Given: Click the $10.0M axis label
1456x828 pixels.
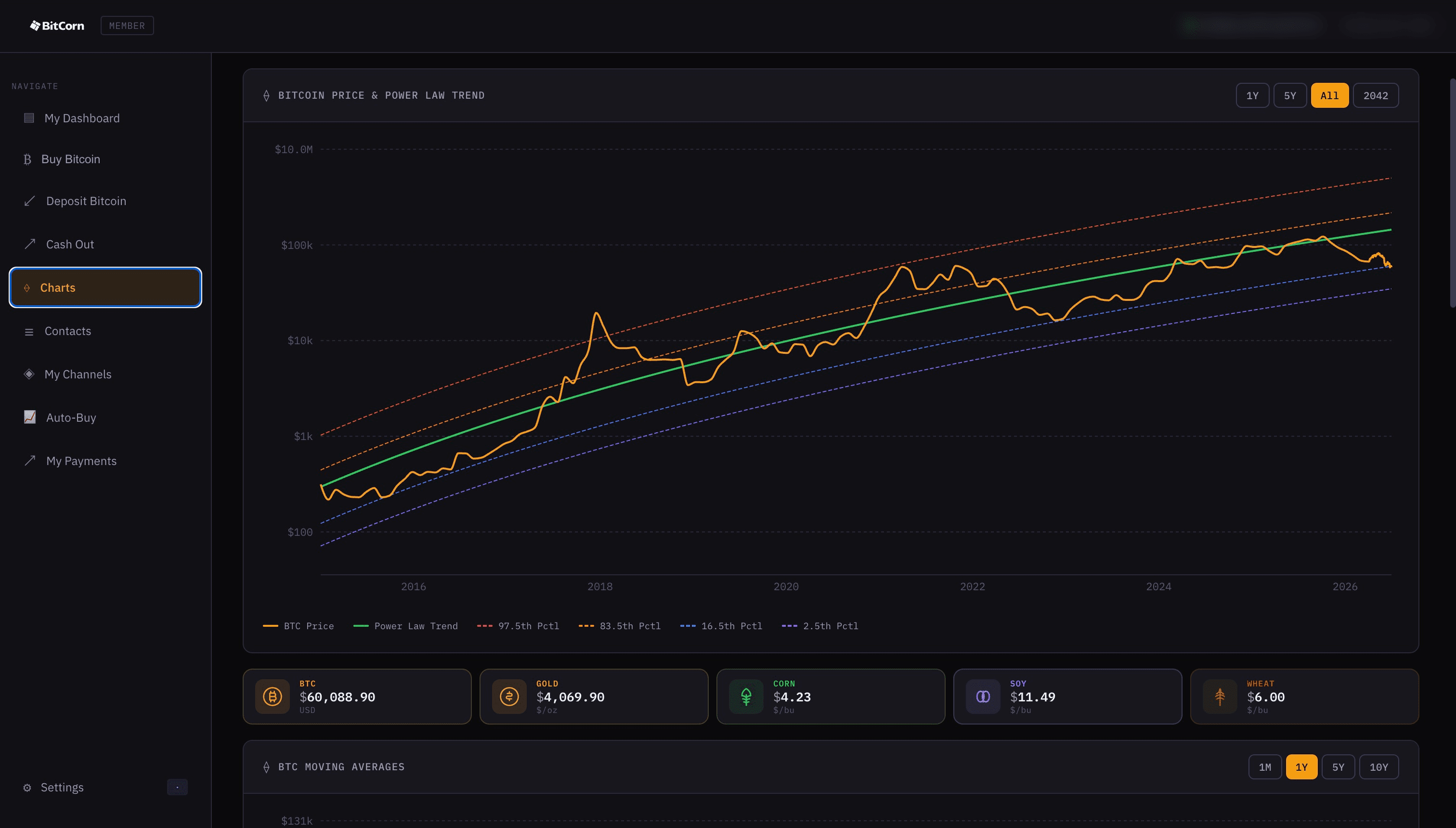Looking at the screenshot, I should pyautogui.click(x=294, y=150).
